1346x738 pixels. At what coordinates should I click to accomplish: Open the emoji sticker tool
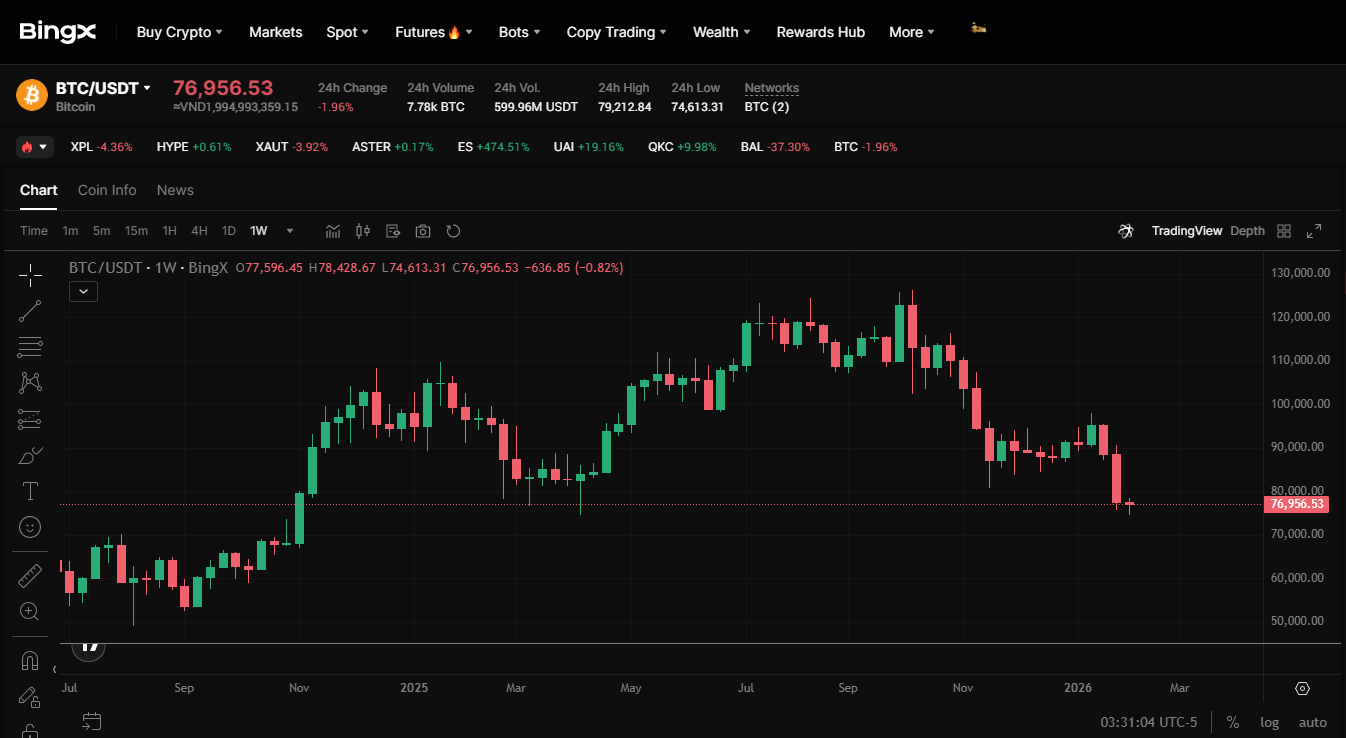point(30,526)
